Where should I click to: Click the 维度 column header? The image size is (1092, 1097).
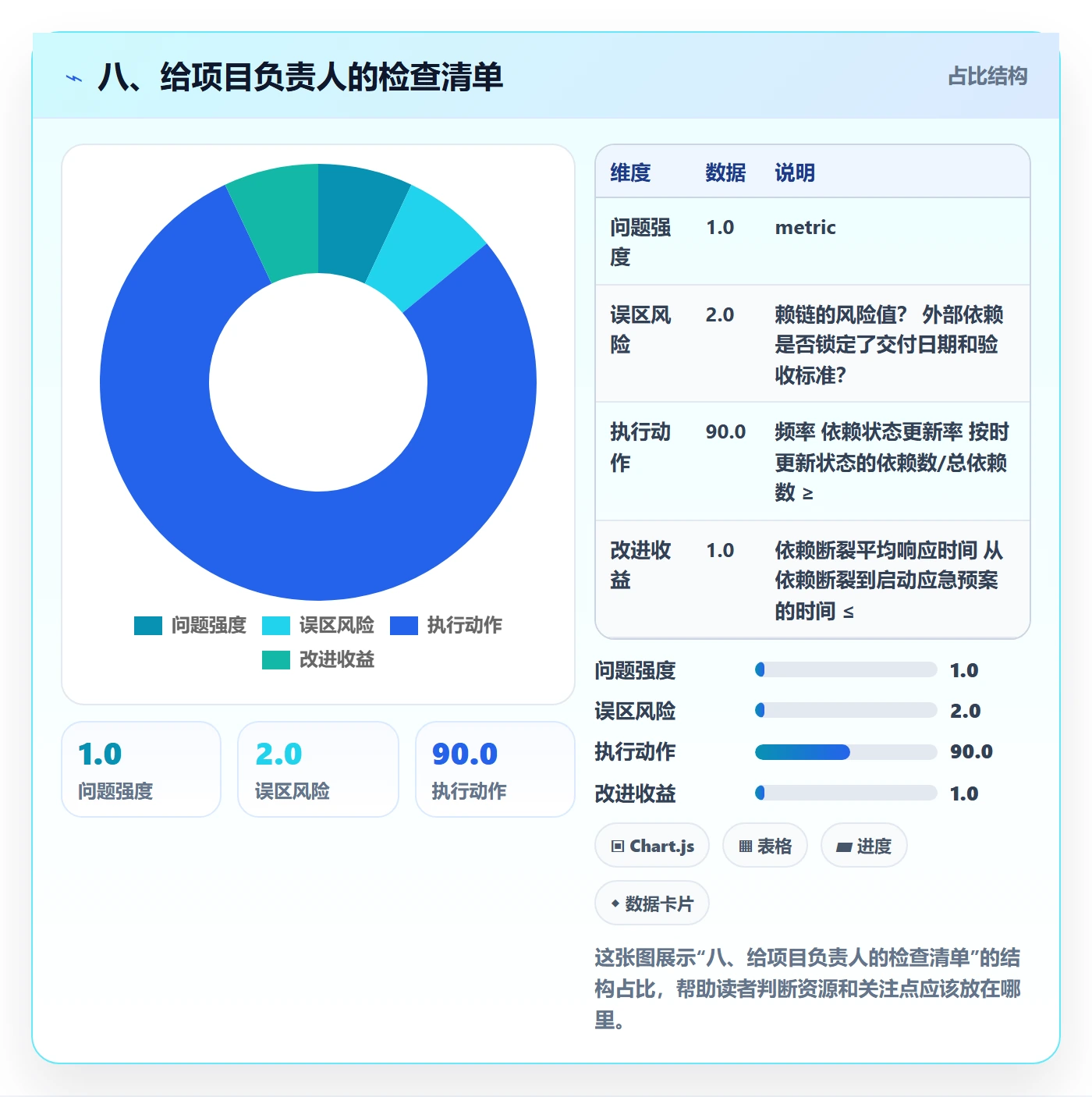630,172
